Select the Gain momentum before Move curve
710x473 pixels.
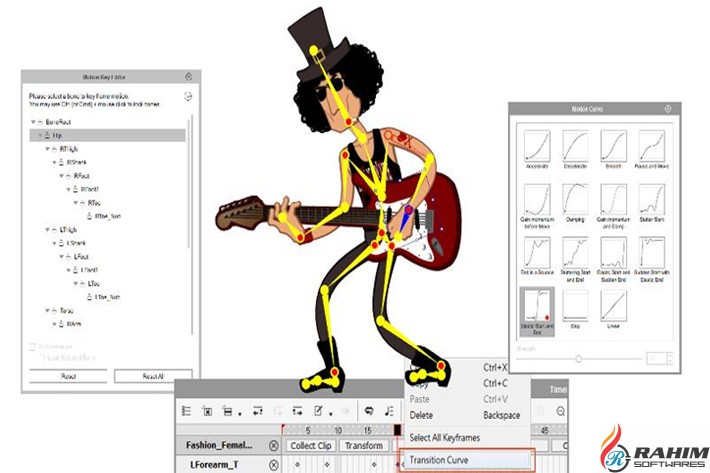coord(537,206)
